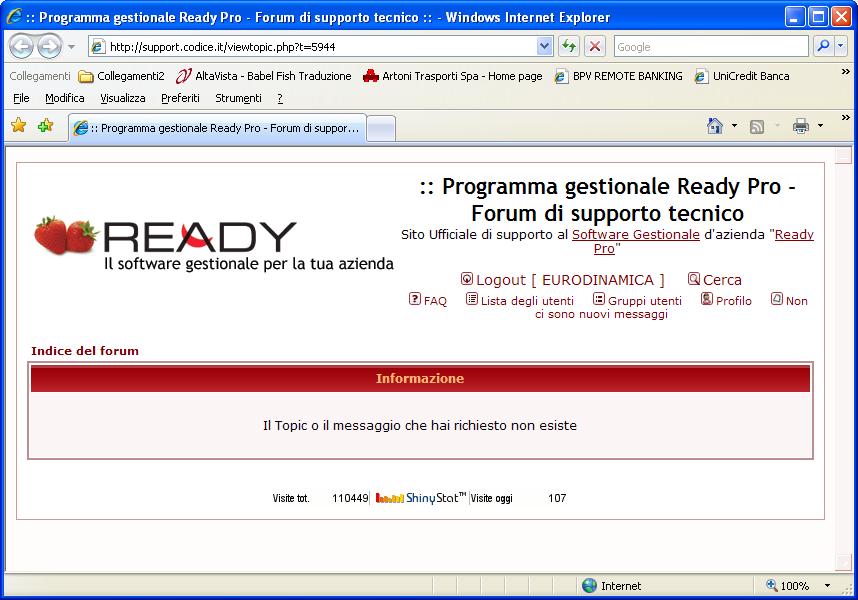Click Logout [ EURODINAMICA ] link
Image resolution: width=858 pixels, height=600 pixels.
pos(570,280)
